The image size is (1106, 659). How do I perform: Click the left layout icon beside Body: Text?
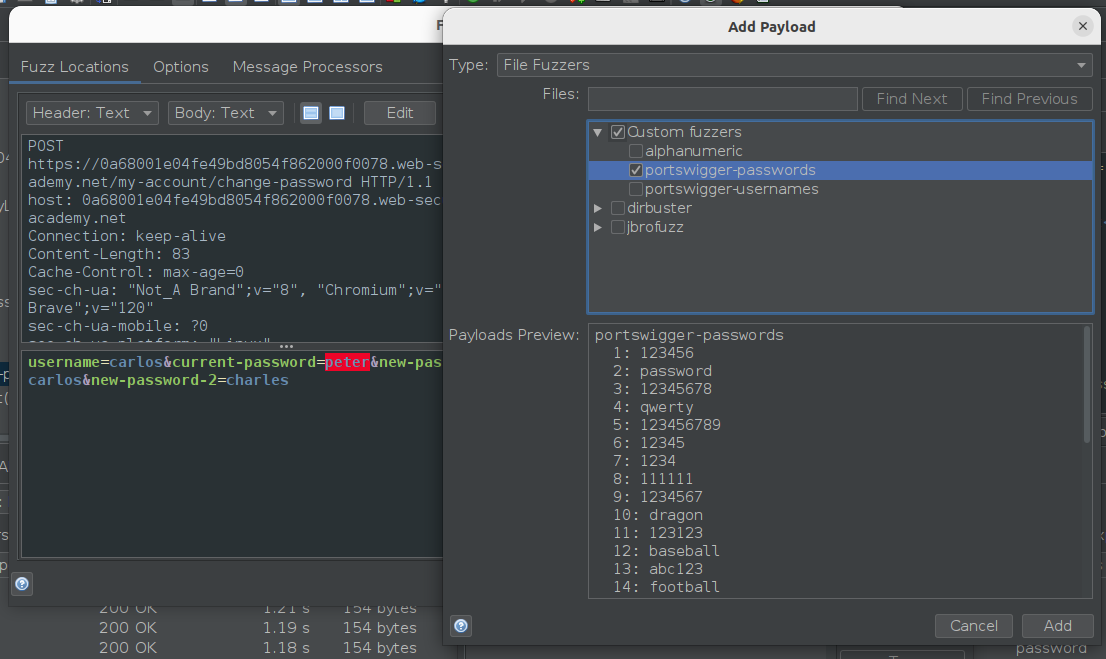[x=312, y=113]
